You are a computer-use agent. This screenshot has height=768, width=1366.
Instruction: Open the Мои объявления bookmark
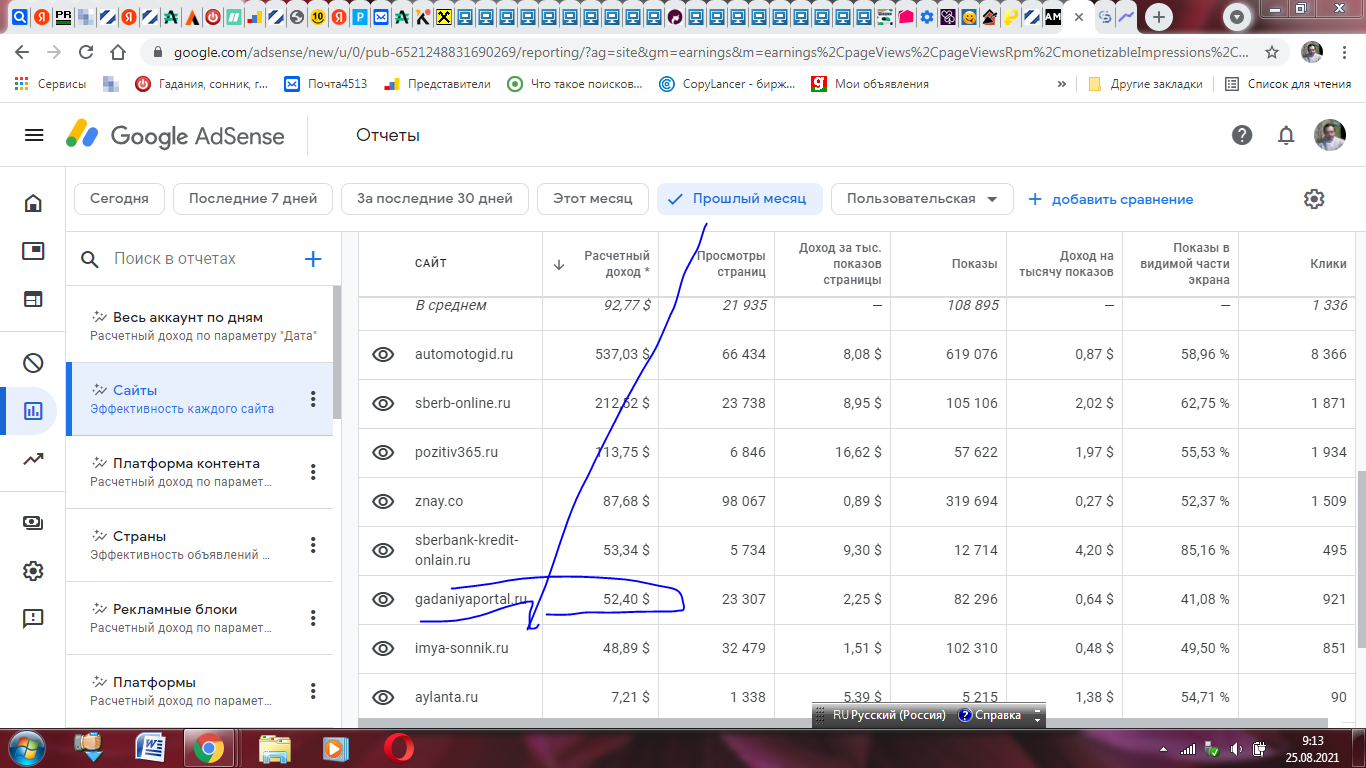pos(870,84)
